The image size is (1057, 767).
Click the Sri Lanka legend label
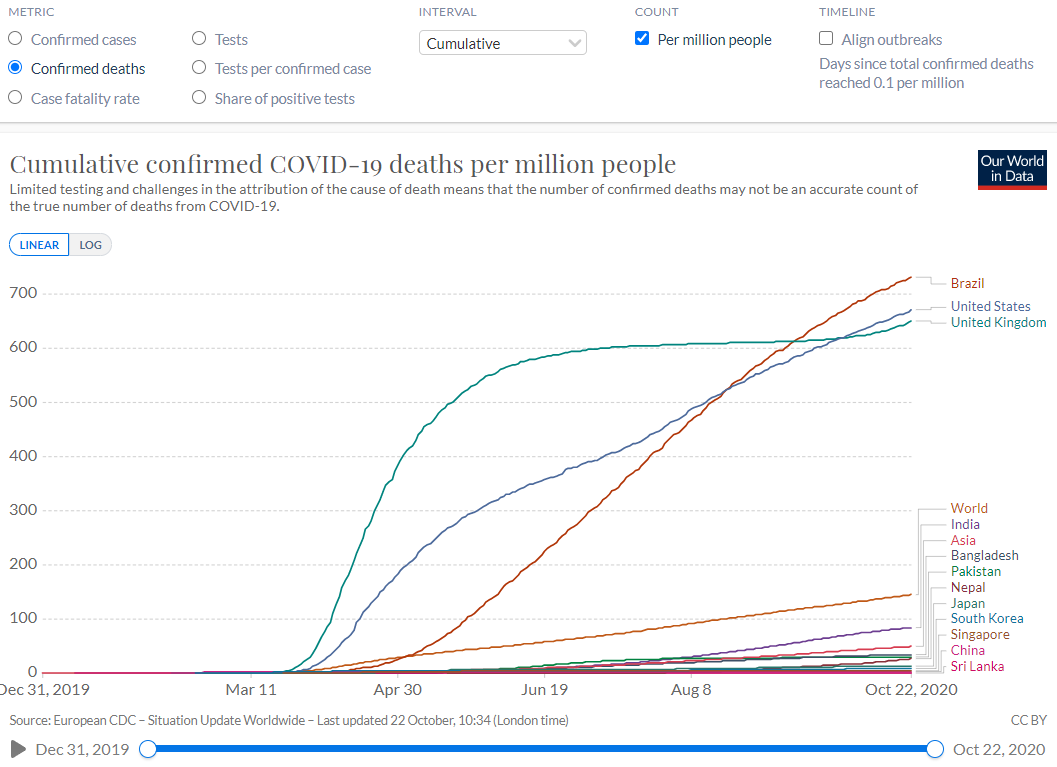click(x=977, y=667)
